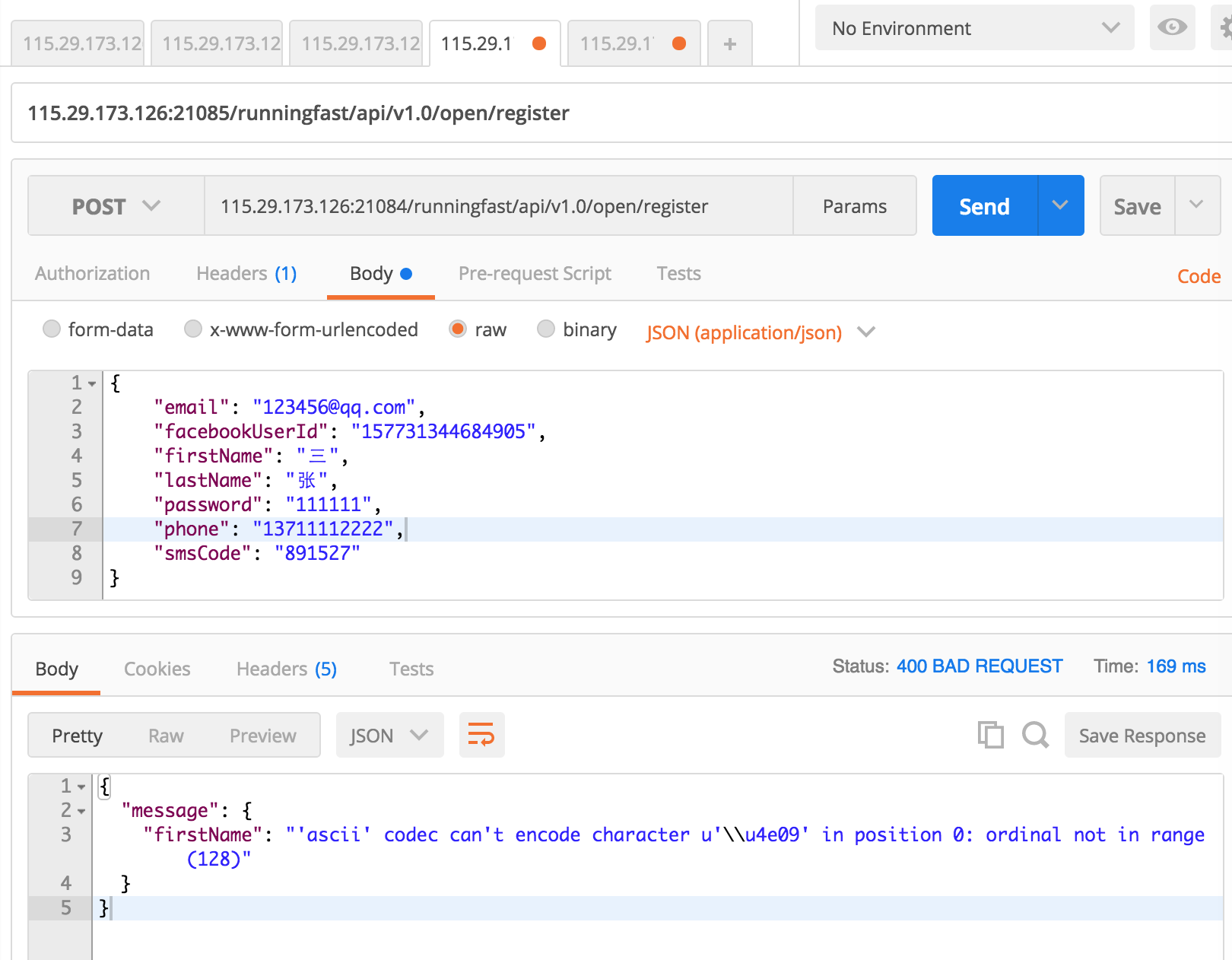
Task: Open the JSON (application/json) type dropdown
Action: coord(760,332)
